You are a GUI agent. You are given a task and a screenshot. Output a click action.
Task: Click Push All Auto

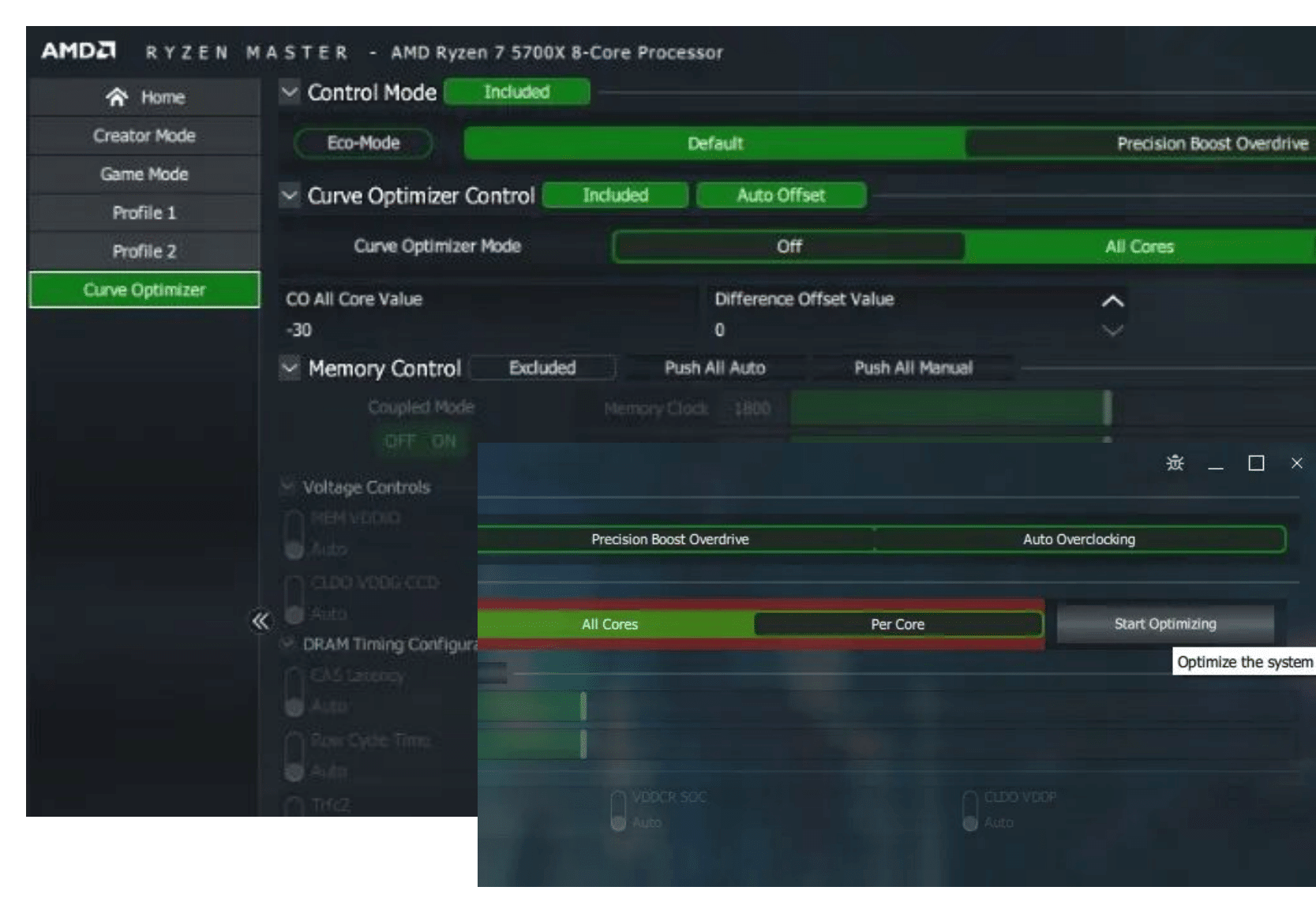[x=714, y=368]
